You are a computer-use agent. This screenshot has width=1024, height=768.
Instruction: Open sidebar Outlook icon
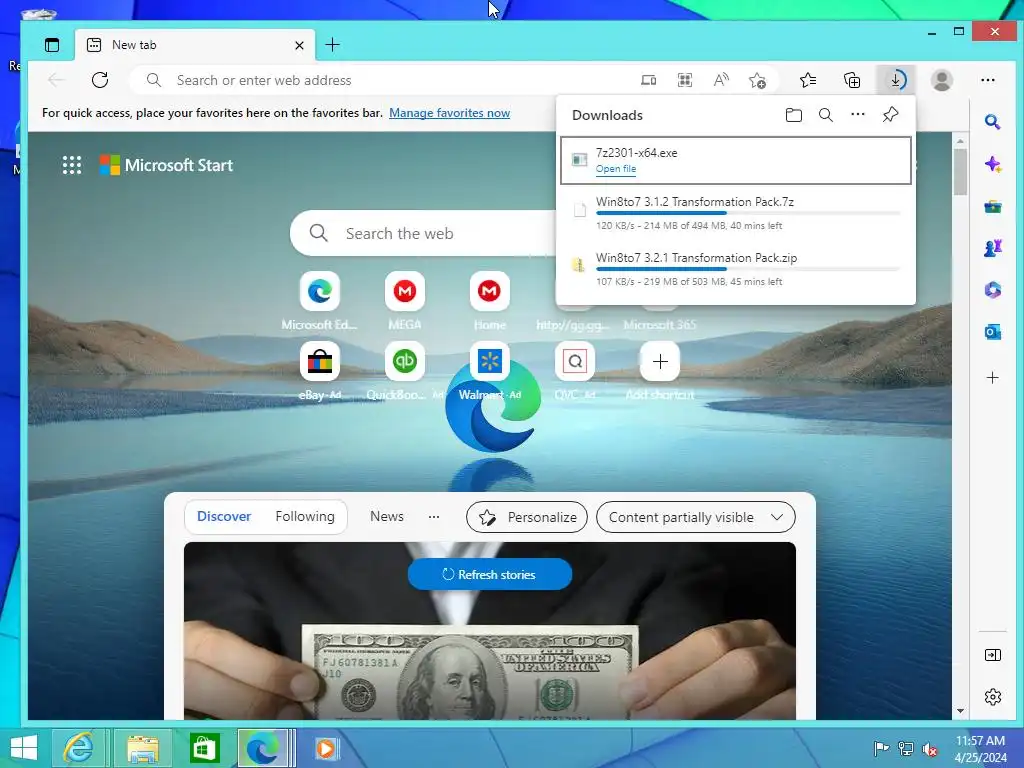[993, 332]
